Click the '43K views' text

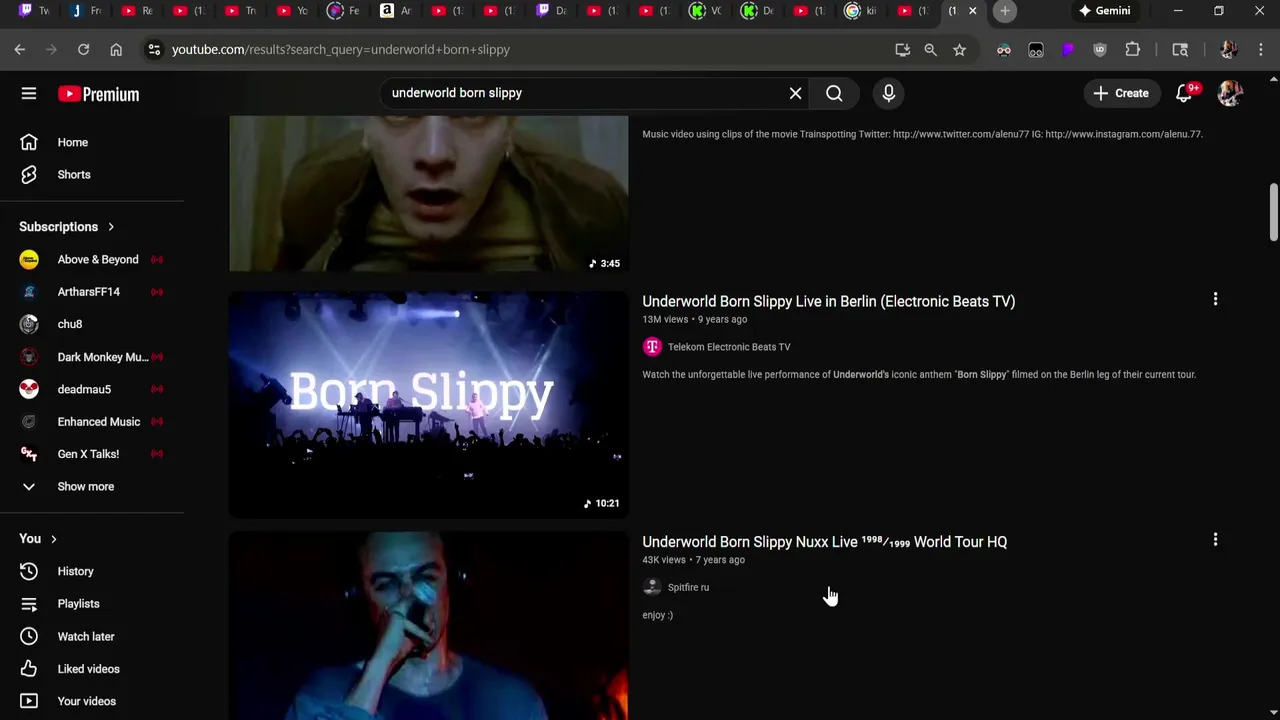pos(664,560)
